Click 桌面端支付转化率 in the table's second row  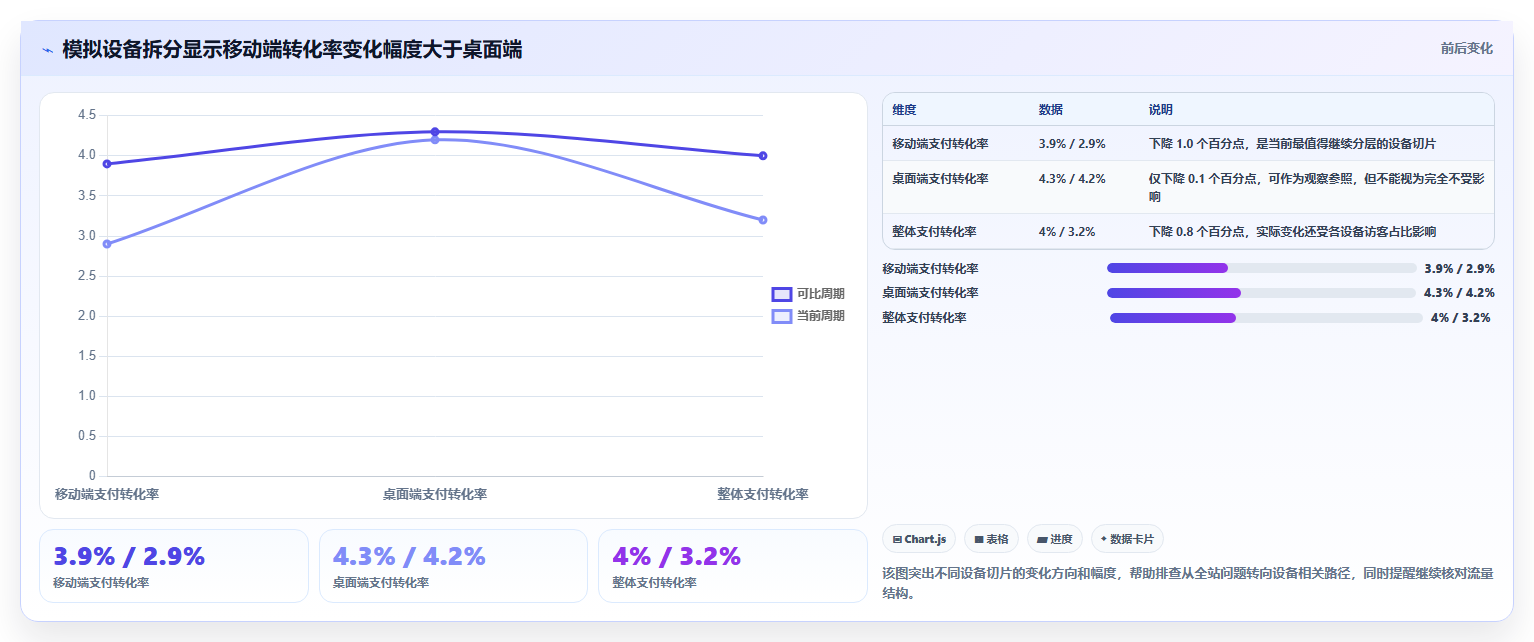[x=941, y=179]
